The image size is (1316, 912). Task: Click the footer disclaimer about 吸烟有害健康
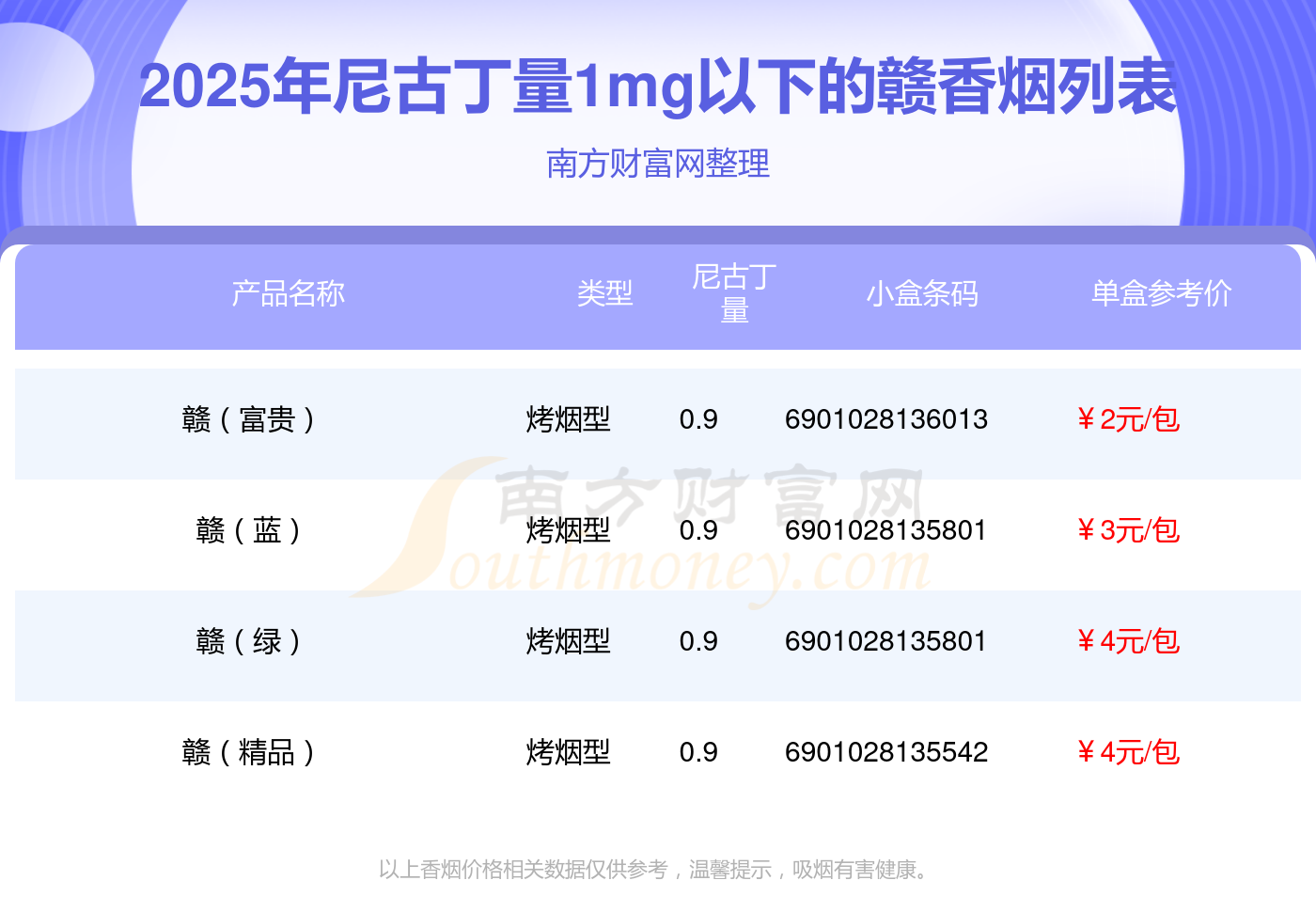pyautogui.click(x=655, y=870)
